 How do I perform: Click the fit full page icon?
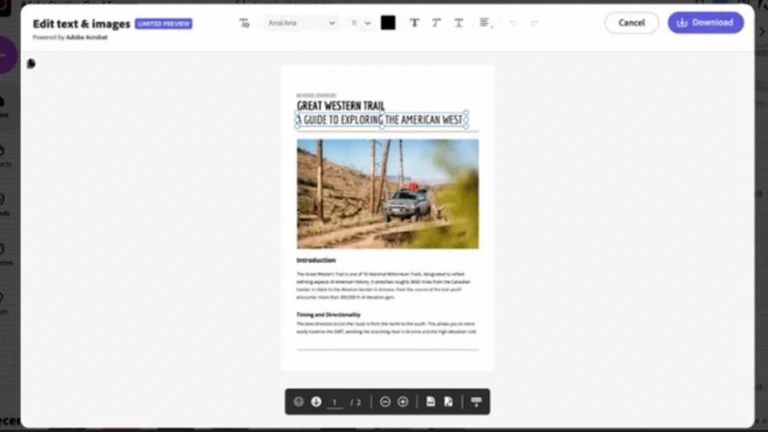coord(448,402)
